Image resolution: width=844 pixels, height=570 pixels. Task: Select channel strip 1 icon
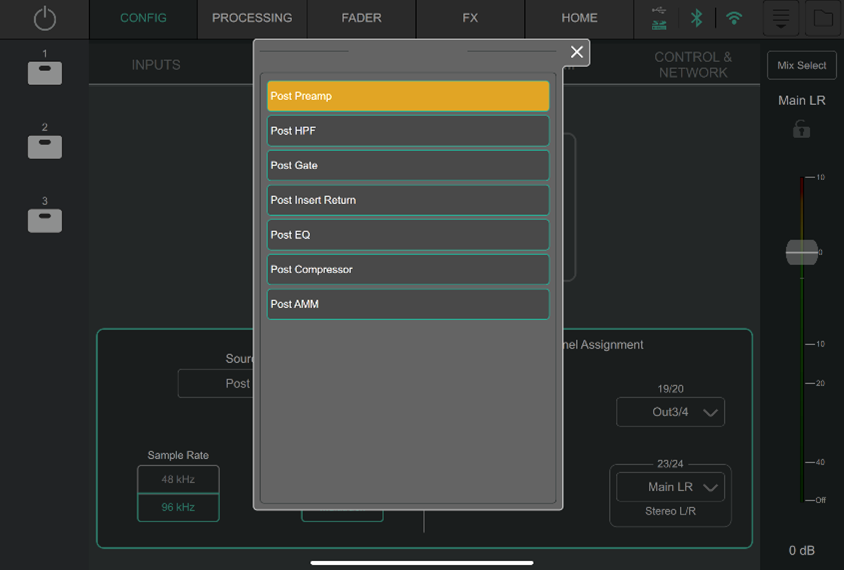point(45,73)
